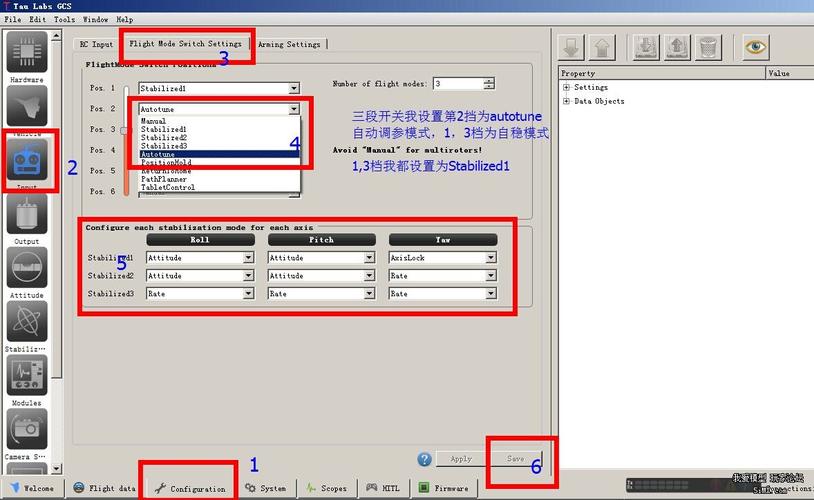The width and height of the screenshot is (814, 500).
Task: Choose TabletControl from the dropdown list
Action: (220, 187)
